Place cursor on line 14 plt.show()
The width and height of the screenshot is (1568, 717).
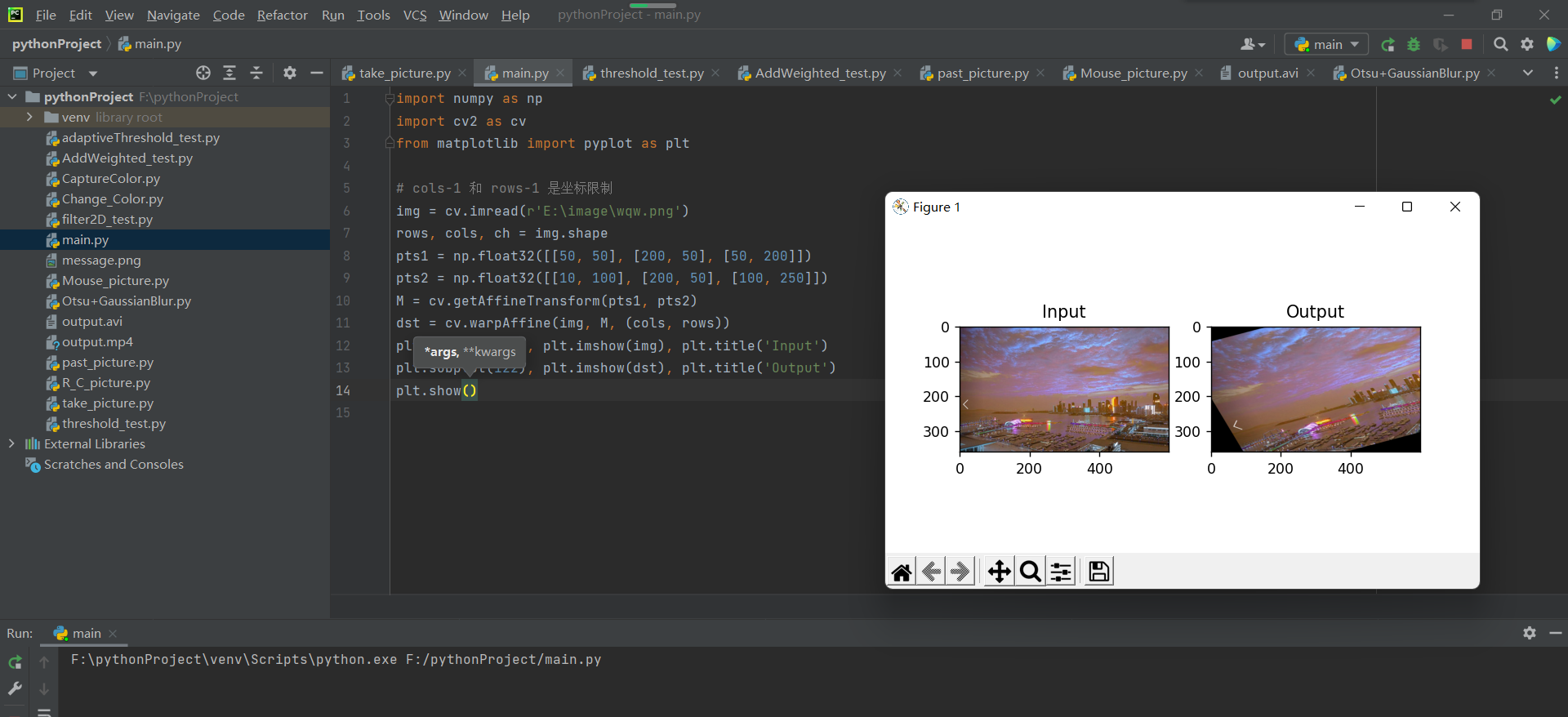436,390
